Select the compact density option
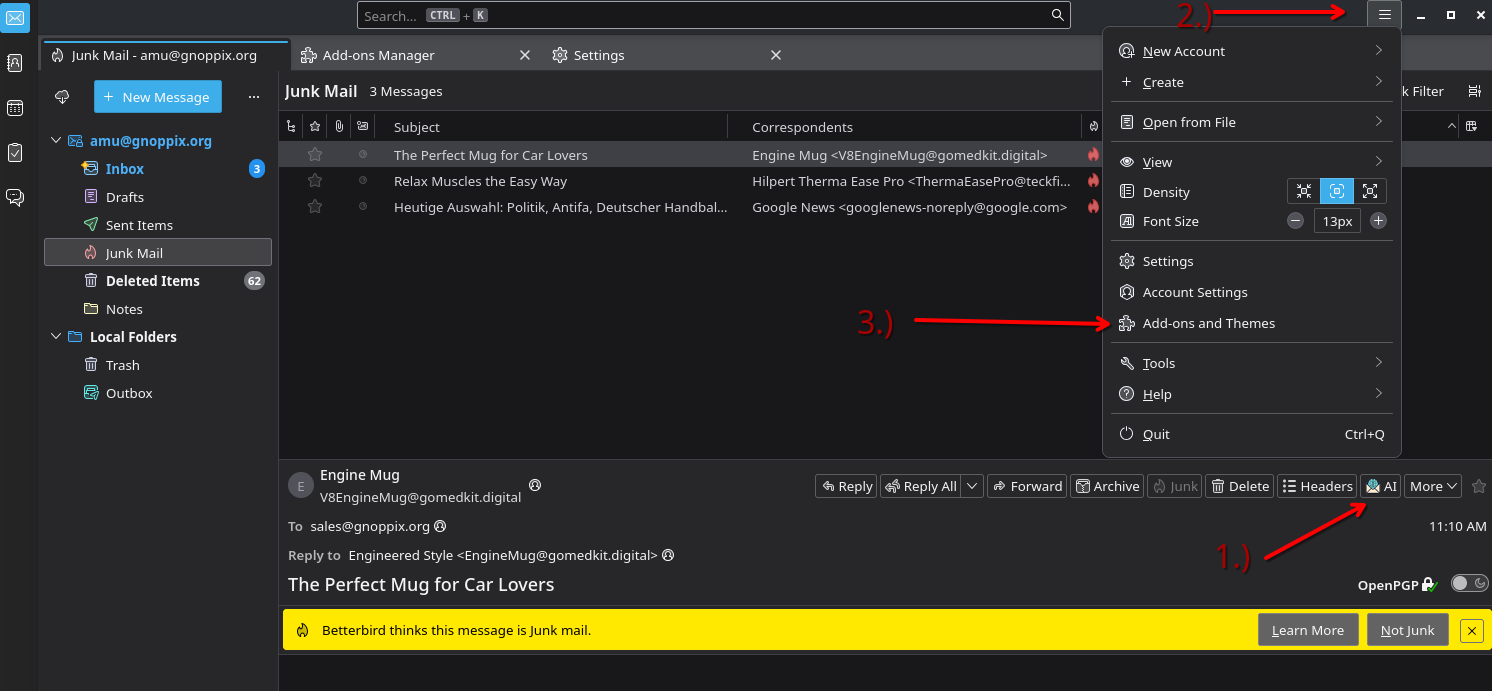Screen dimensions: 1492x691 point(1304,192)
